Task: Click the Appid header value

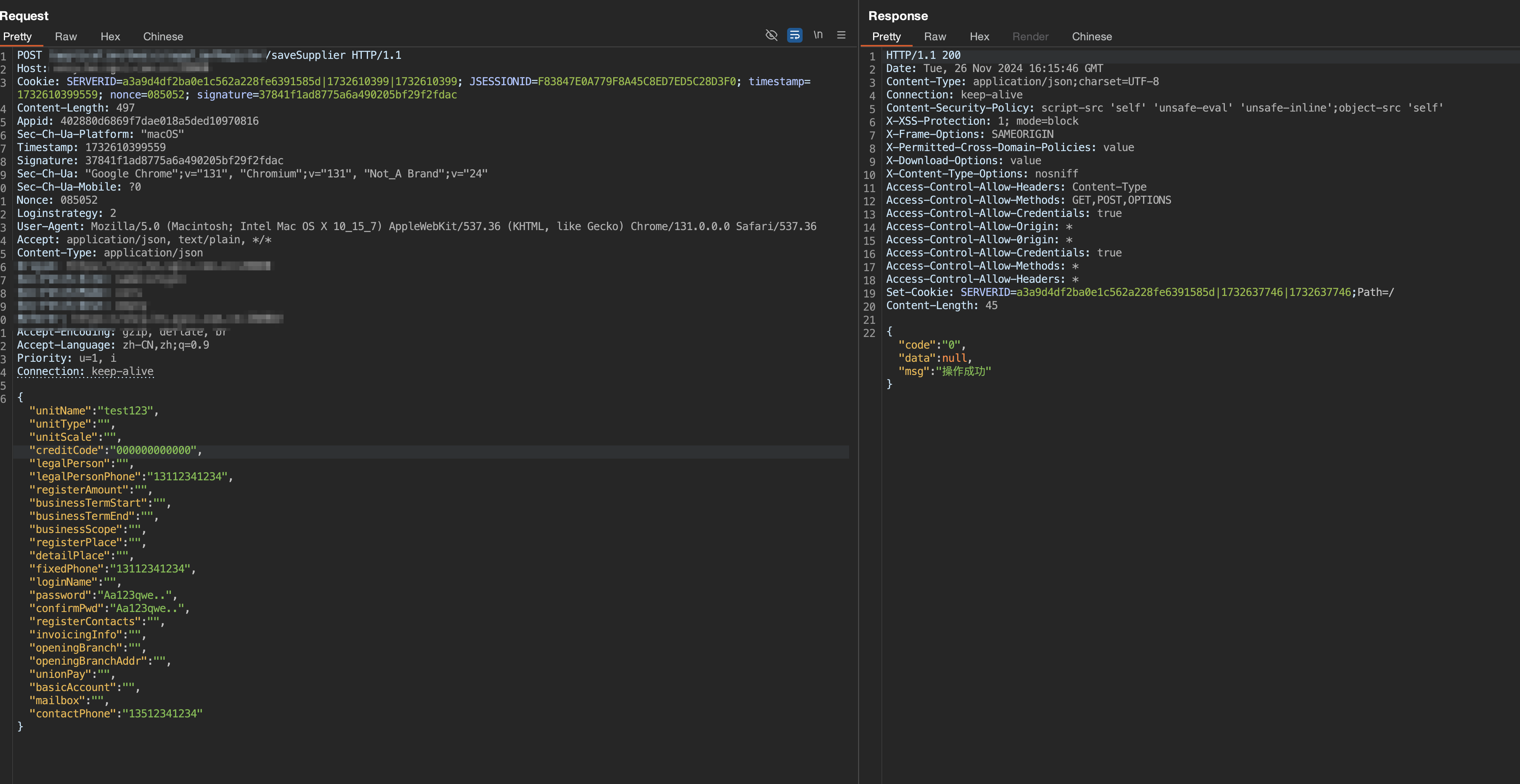Action: [x=159, y=121]
